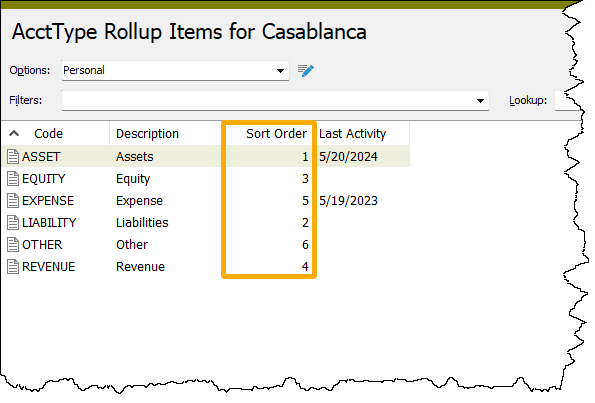Click the OTHER row document icon
Image resolution: width=595 pixels, height=403 pixels.
[13, 245]
